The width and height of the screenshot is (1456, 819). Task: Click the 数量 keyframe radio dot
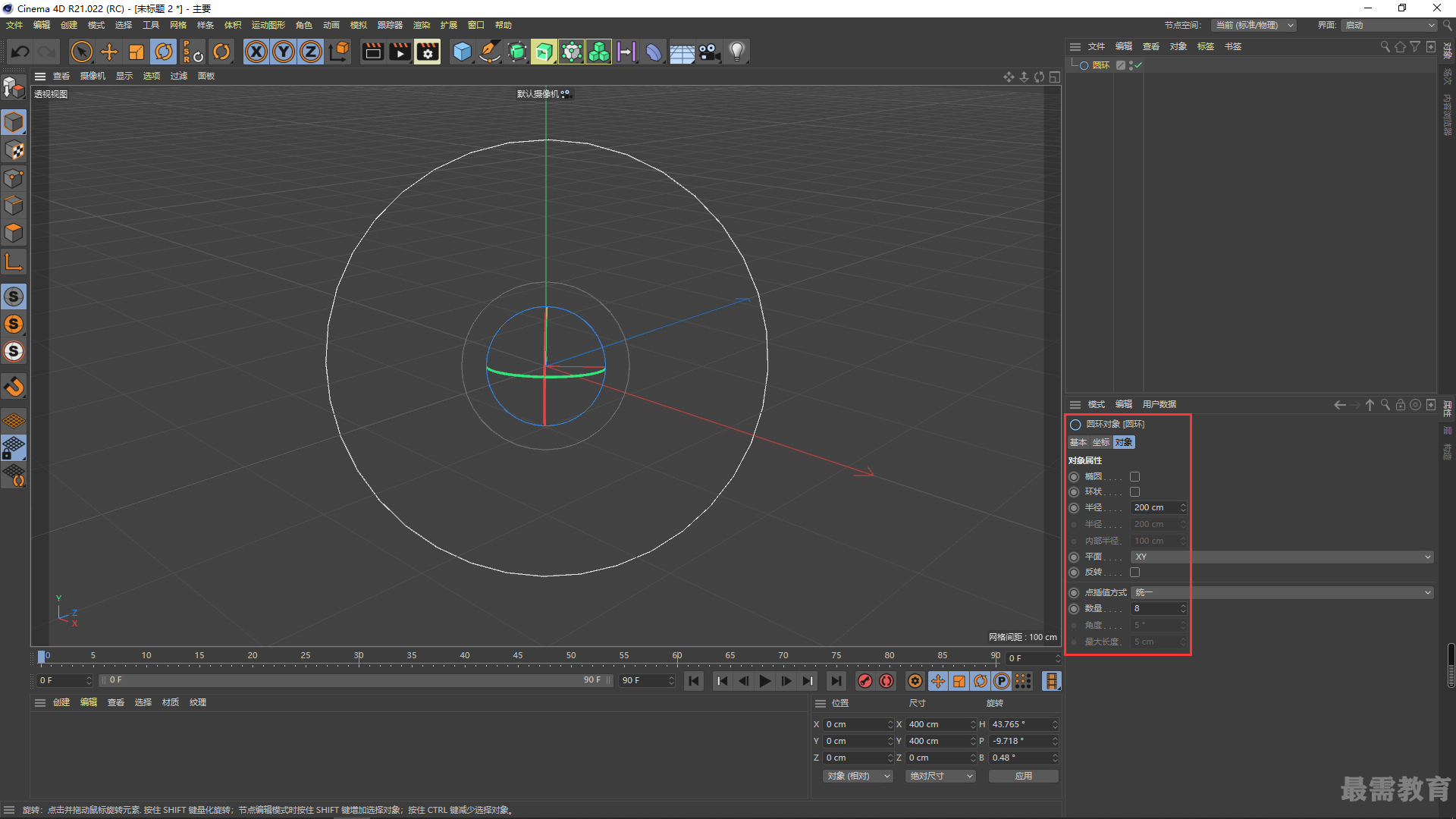point(1074,609)
